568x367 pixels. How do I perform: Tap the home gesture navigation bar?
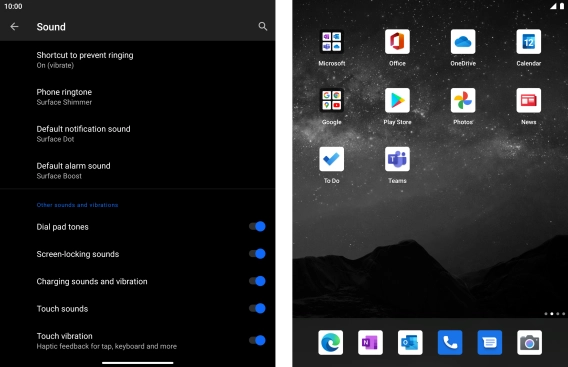pos(138,363)
